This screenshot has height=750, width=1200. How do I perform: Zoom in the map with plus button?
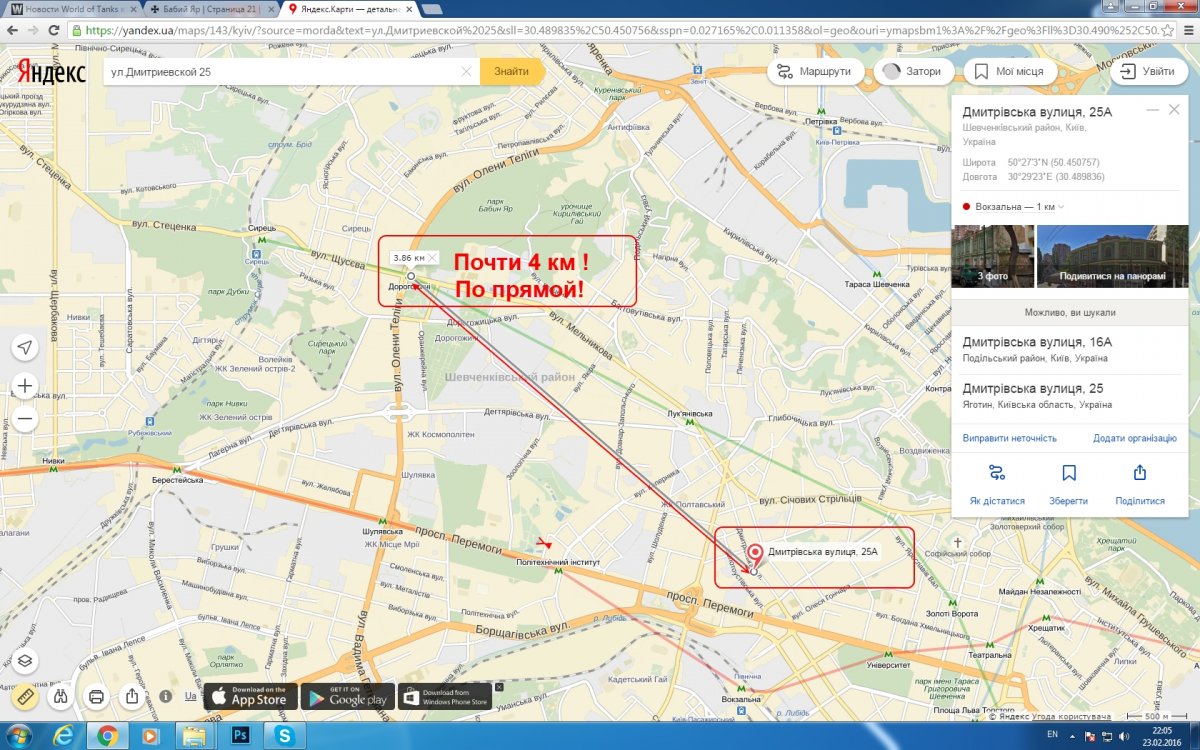click(25, 386)
